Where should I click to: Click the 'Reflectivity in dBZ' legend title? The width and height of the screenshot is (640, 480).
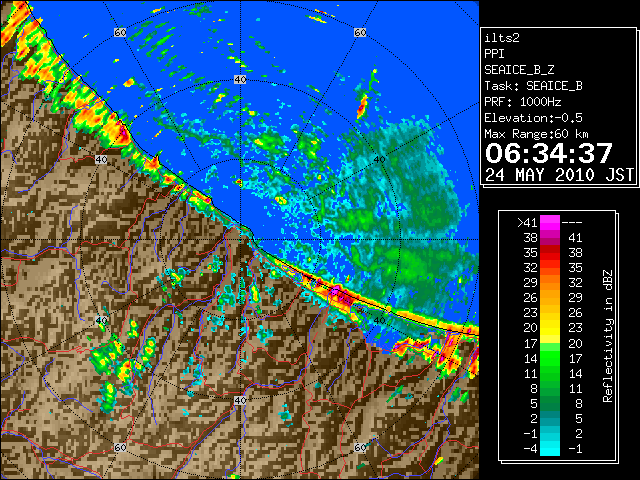click(607, 336)
